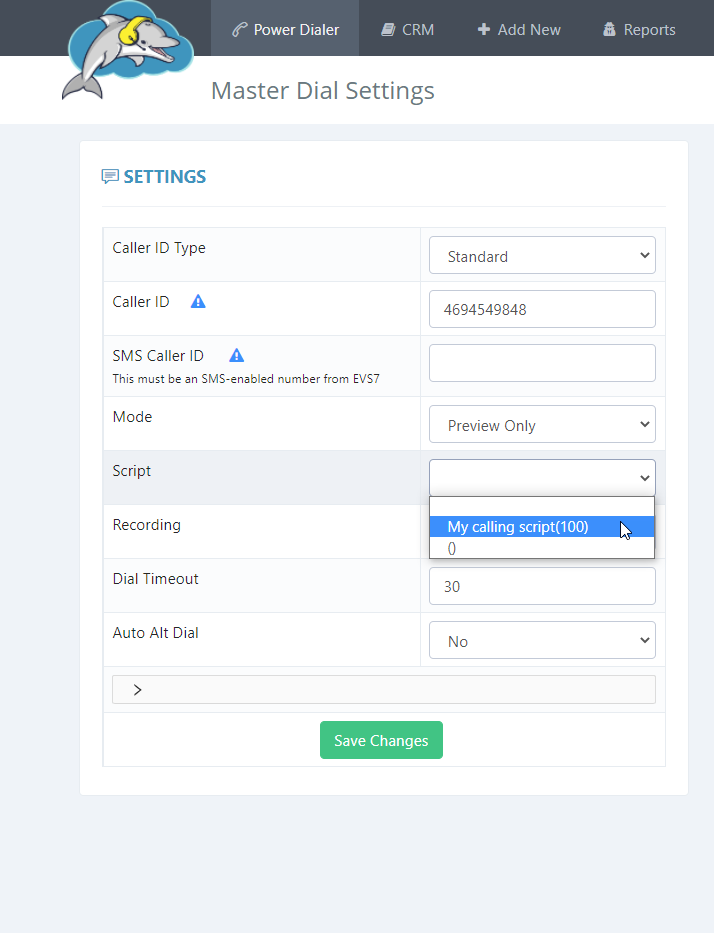Select the blank option in Script list
The image size is (714, 933).
point(542,507)
